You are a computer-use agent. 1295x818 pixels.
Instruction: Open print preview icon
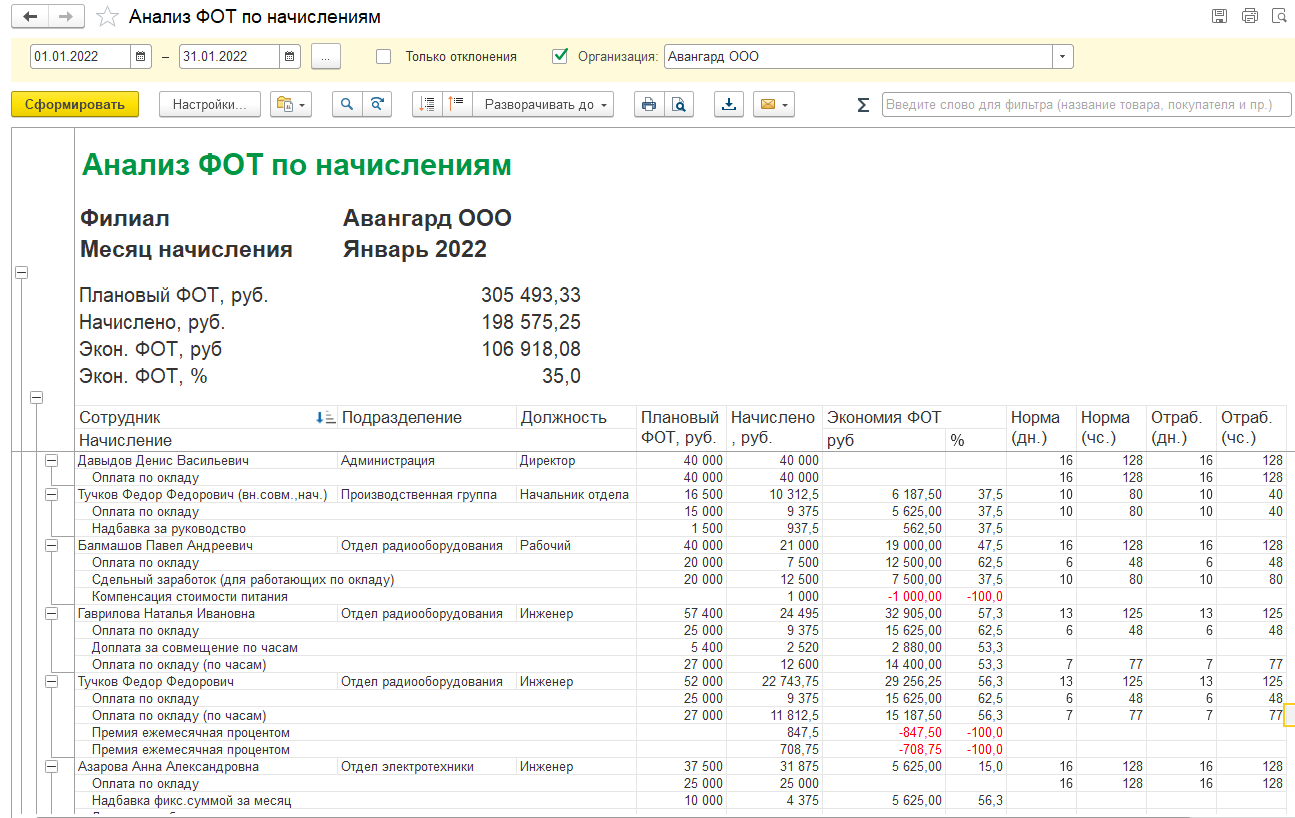679,104
